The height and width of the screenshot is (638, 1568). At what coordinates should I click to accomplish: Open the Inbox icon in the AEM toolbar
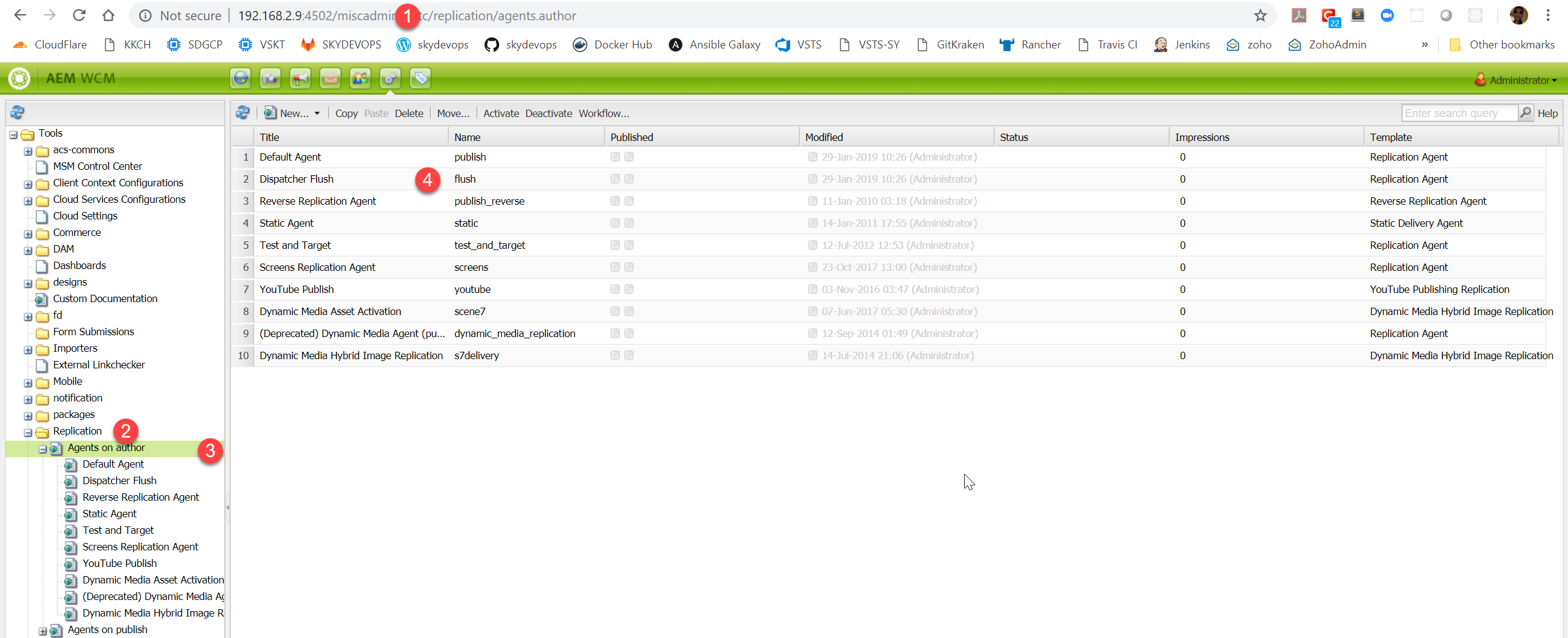pos(330,78)
